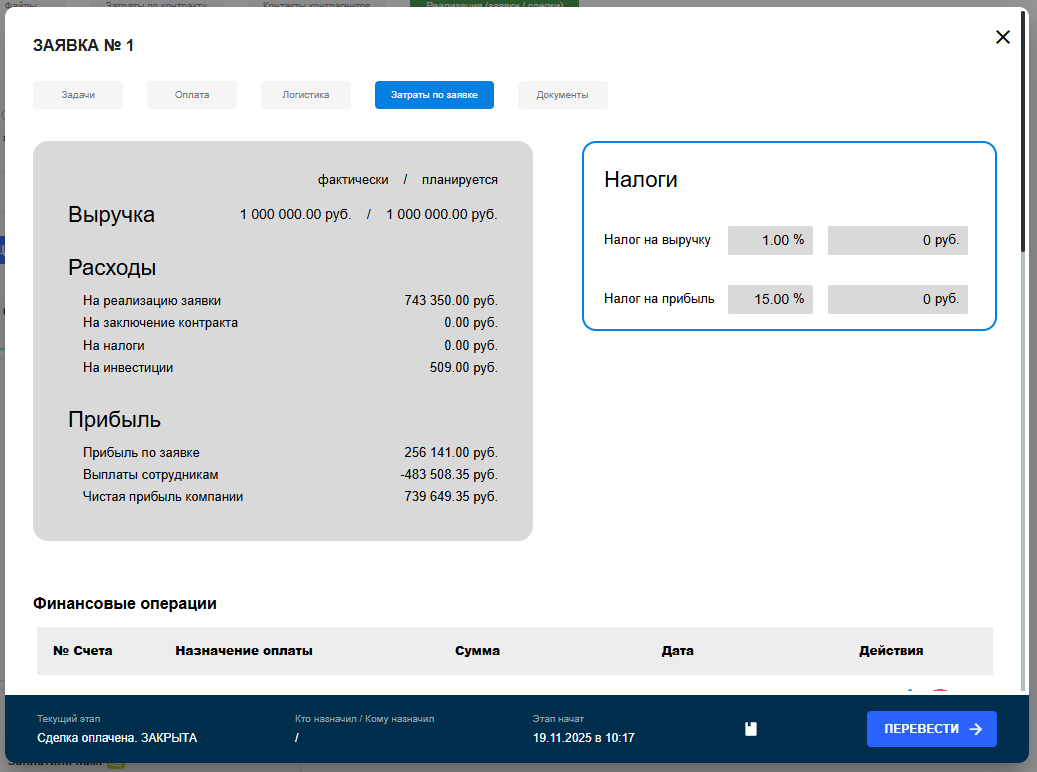
Task: Open the Документы tab
Action: coord(562,95)
